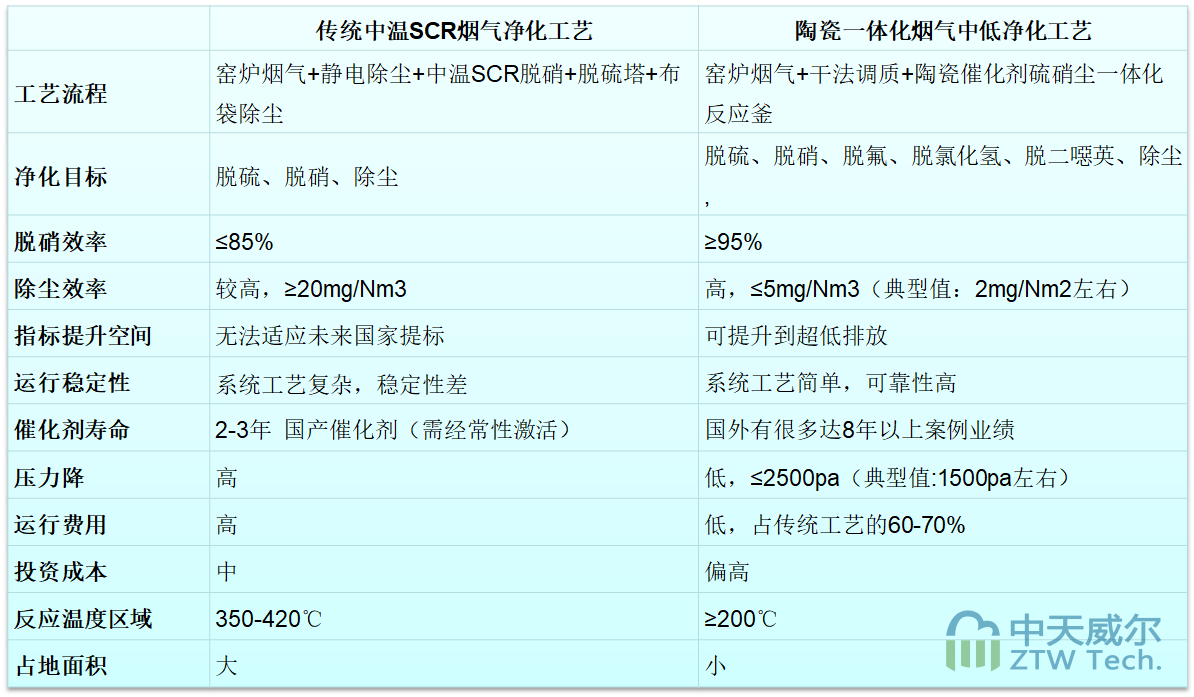The image size is (1194, 697).
Task: Select the row label 除尘效率
Action: point(61,289)
